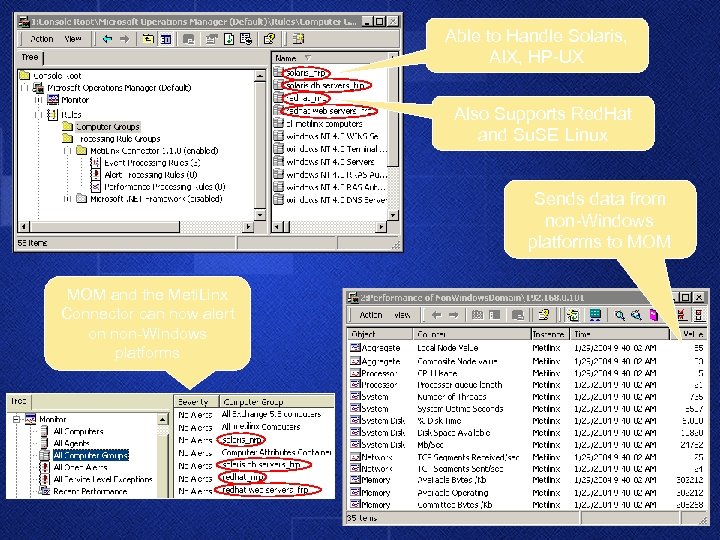720x540 pixels.
Task: Expand the Monitor node in Operations Manager tree
Action: tap(39, 100)
